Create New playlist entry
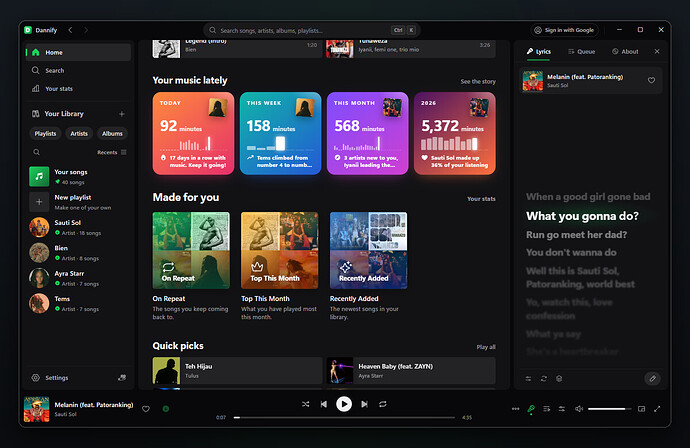Screen dimensions: 690x448 pyautogui.click(x=78, y=202)
